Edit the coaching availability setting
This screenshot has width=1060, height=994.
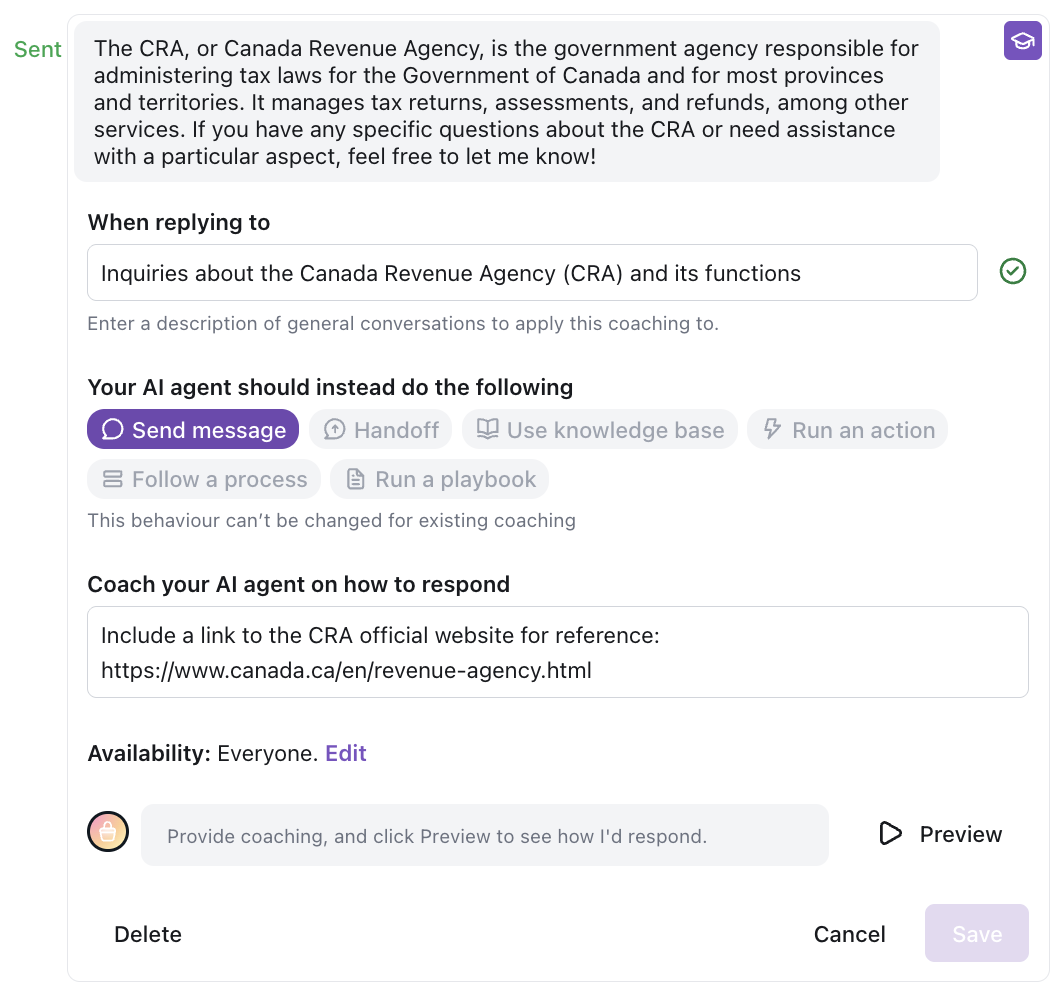(346, 753)
